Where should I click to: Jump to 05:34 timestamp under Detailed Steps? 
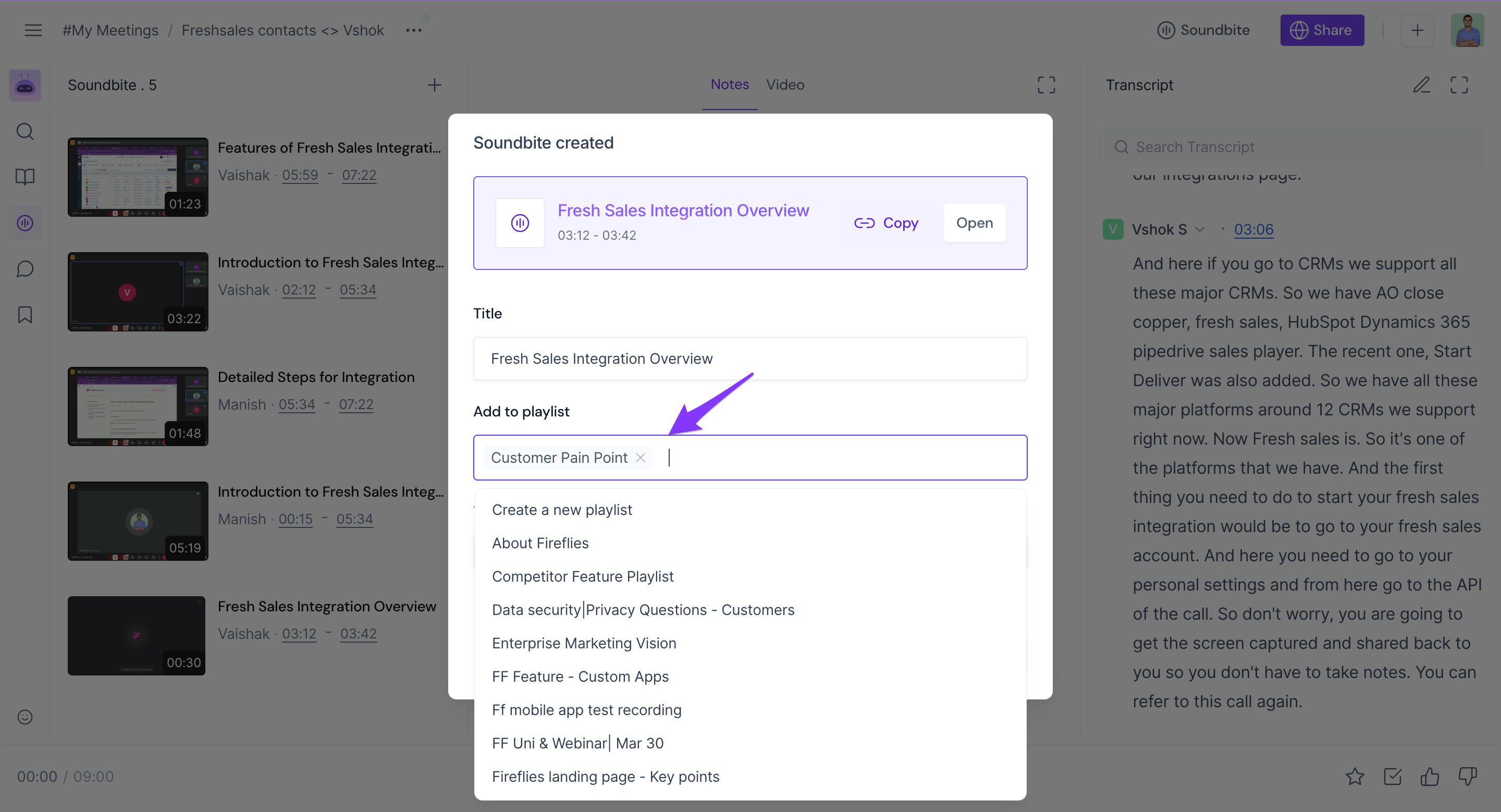[x=297, y=404]
